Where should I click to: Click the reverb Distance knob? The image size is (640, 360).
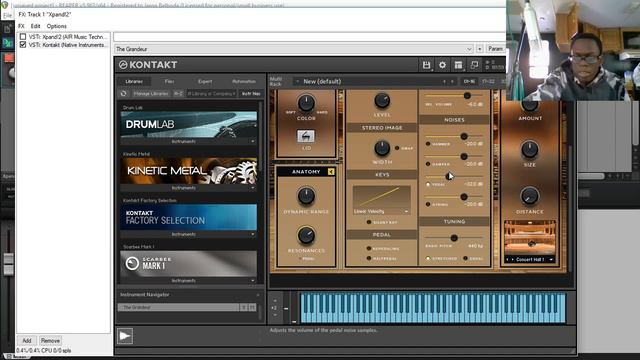click(529, 197)
